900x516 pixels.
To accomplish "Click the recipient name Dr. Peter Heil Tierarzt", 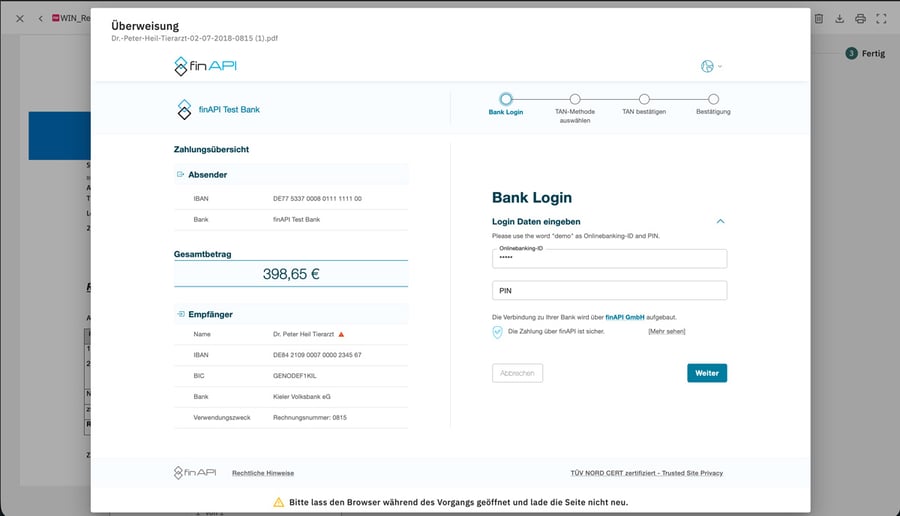I will pyautogui.click(x=303, y=334).
